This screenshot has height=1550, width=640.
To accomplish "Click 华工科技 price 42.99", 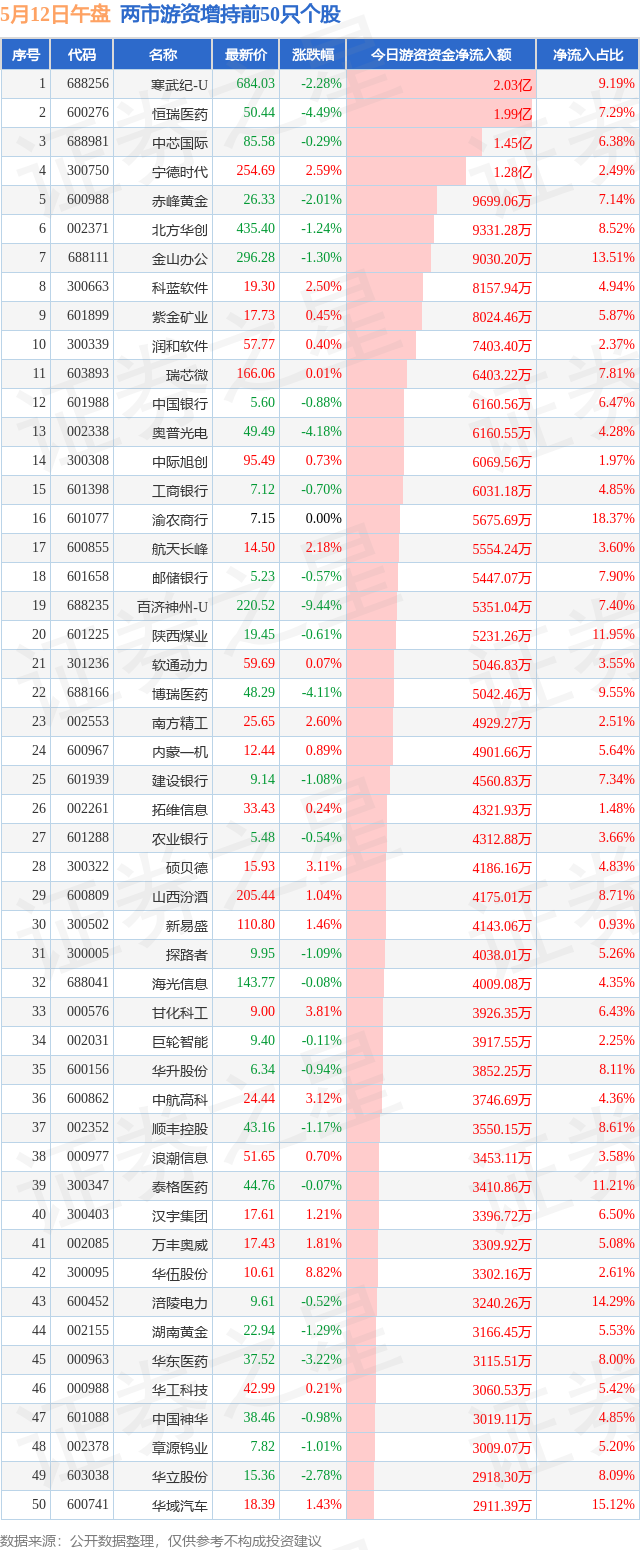I will 258,1389.
